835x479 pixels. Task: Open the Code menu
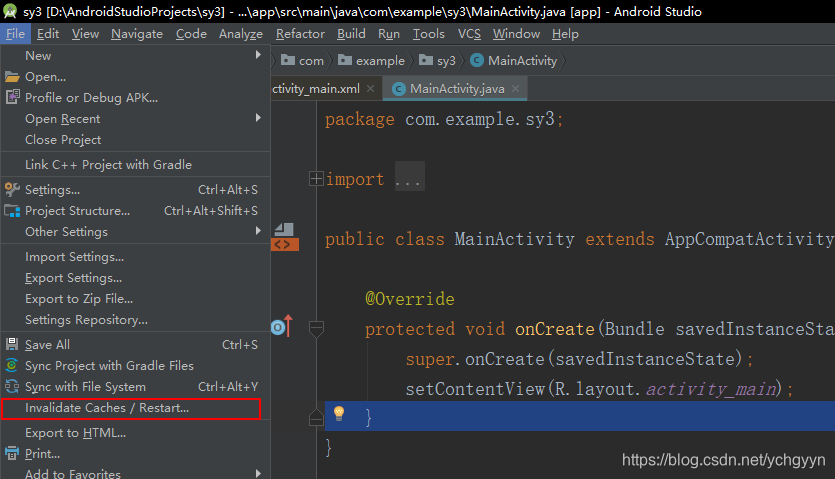coord(191,34)
